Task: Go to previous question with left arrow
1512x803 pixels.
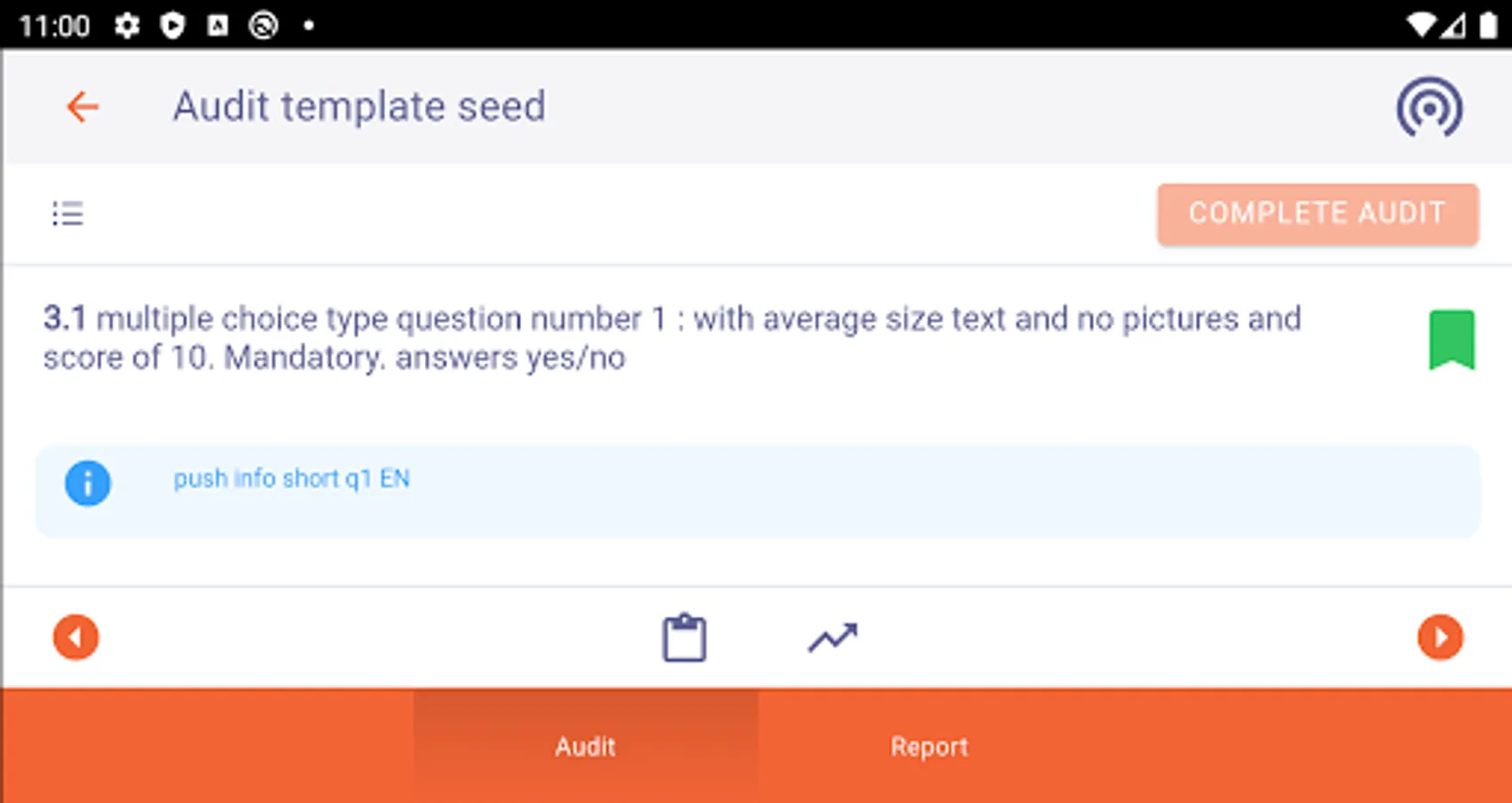Action: 76,636
